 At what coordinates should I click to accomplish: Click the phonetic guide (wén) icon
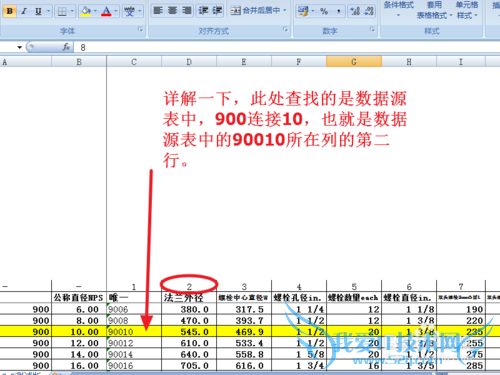click(x=129, y=11)
